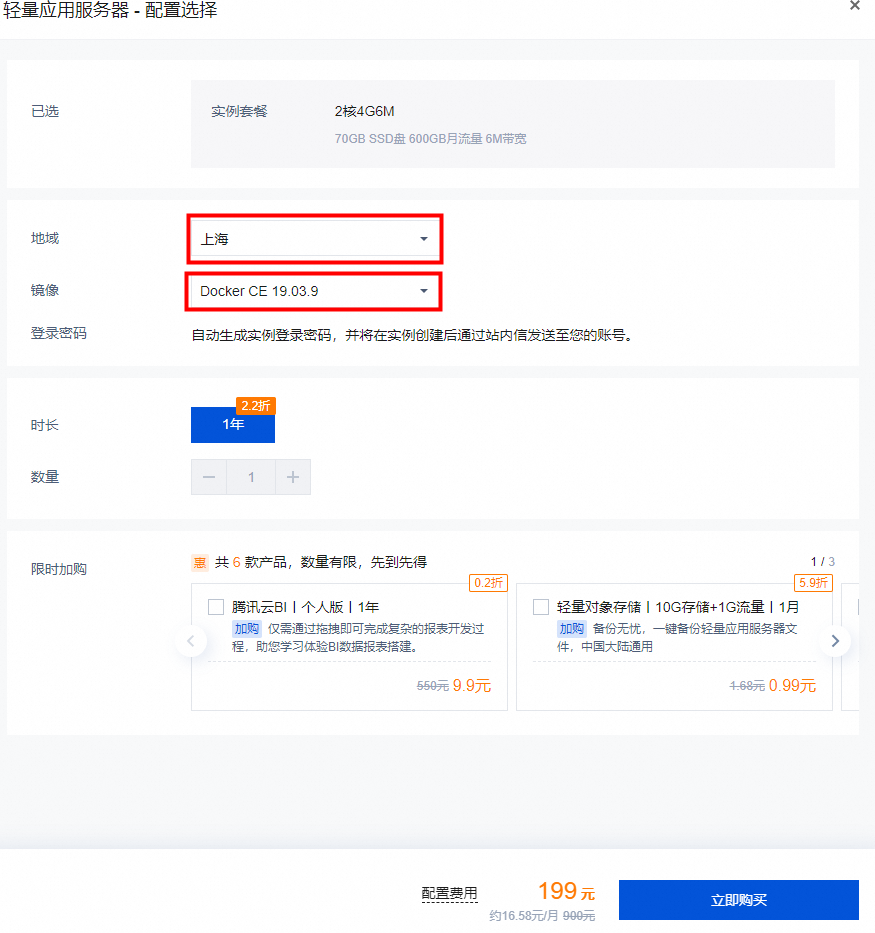Go to next add-on page arrow

(835, 641)
